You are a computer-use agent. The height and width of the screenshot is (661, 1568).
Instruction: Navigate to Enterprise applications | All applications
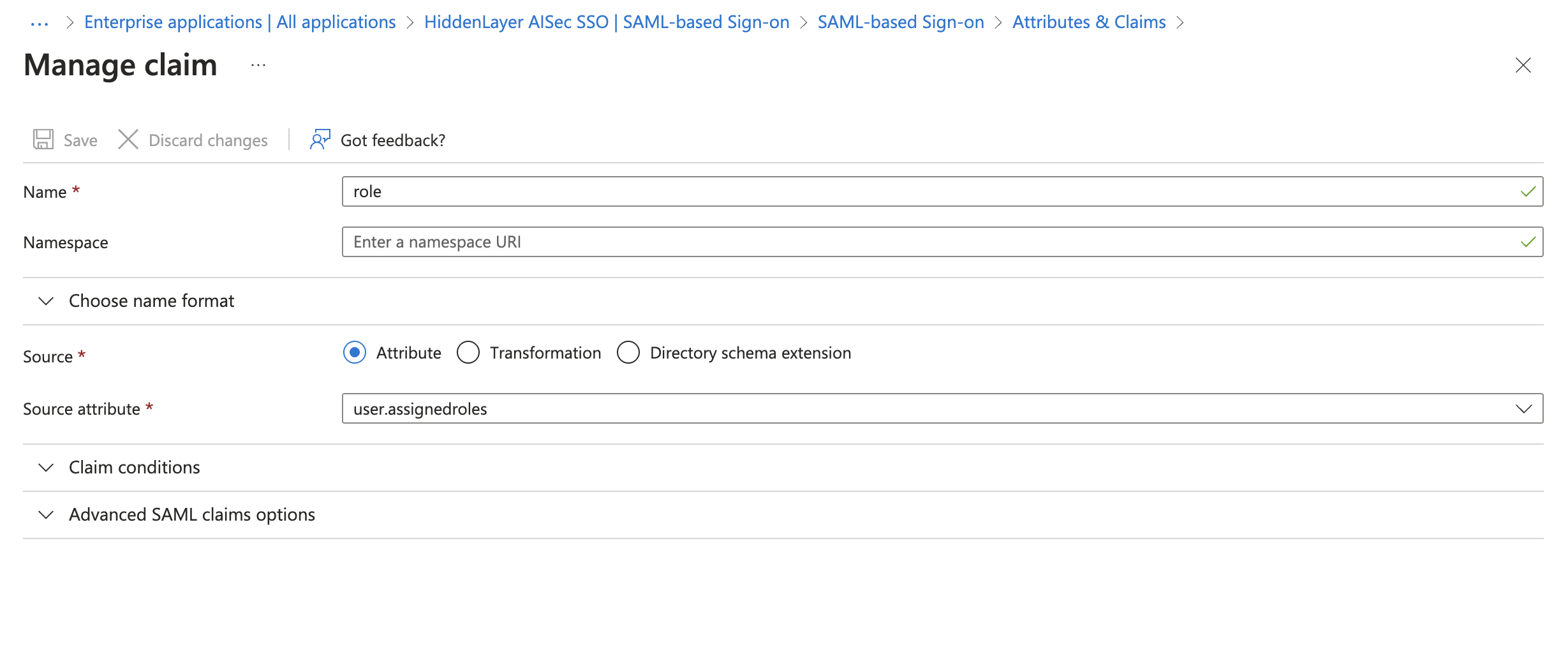[x=239, y=22]
